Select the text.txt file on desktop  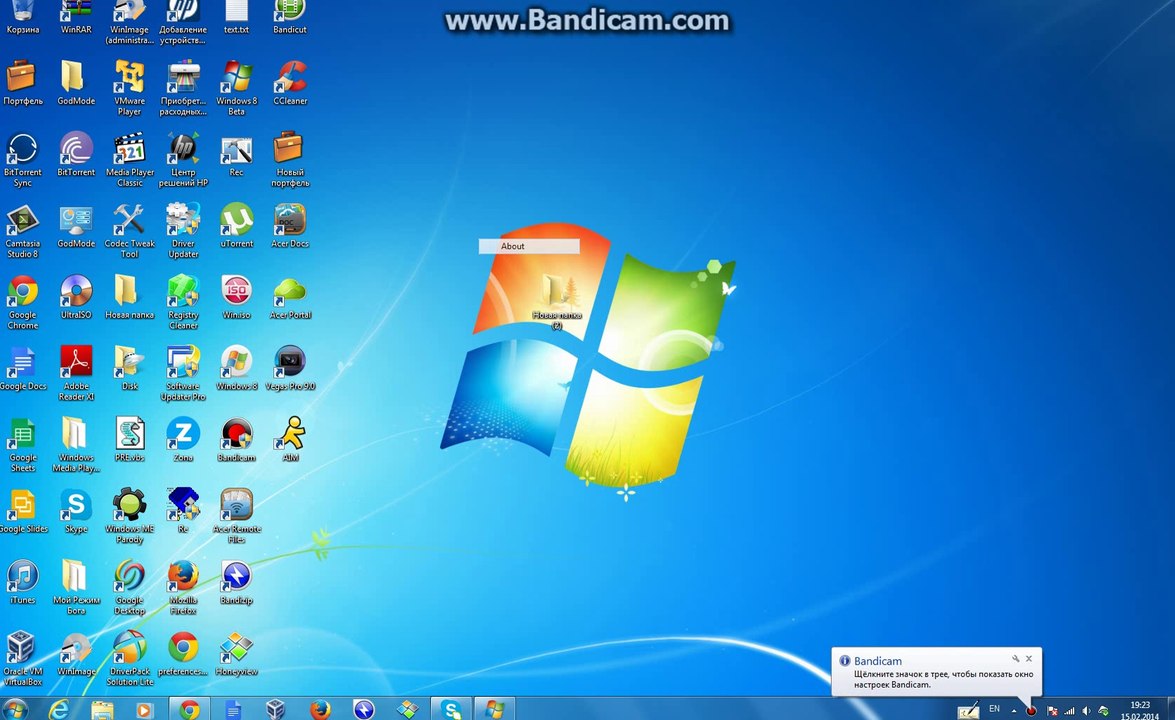click(x=236, y=17)
